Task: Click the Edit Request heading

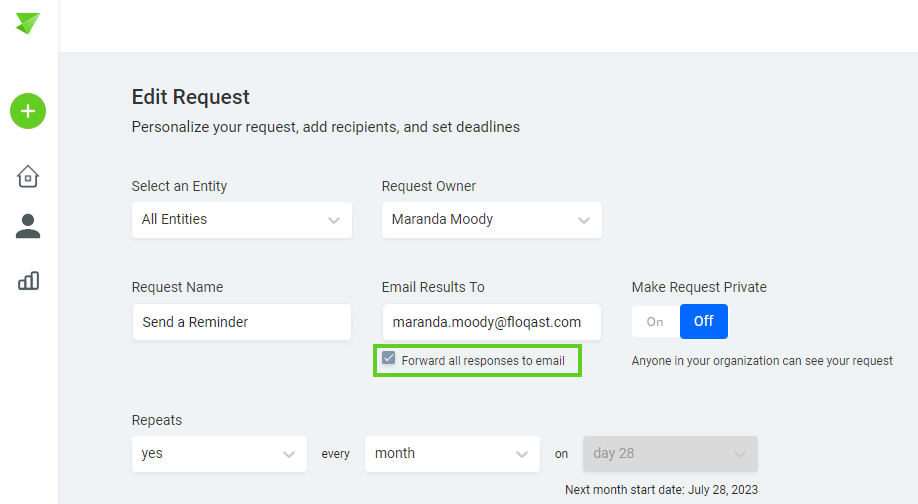Action: coord(190,97)
